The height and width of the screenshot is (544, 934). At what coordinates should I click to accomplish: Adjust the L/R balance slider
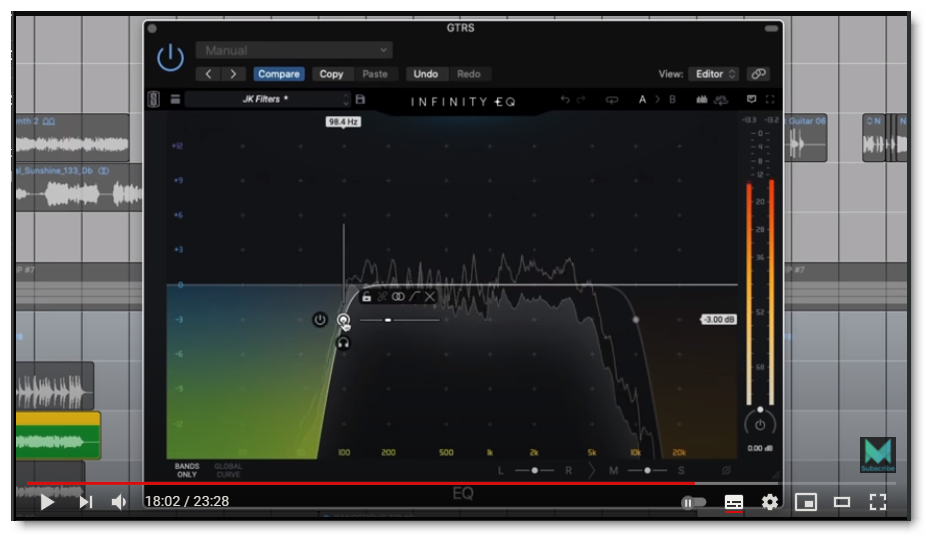click(x=534, y=471)
